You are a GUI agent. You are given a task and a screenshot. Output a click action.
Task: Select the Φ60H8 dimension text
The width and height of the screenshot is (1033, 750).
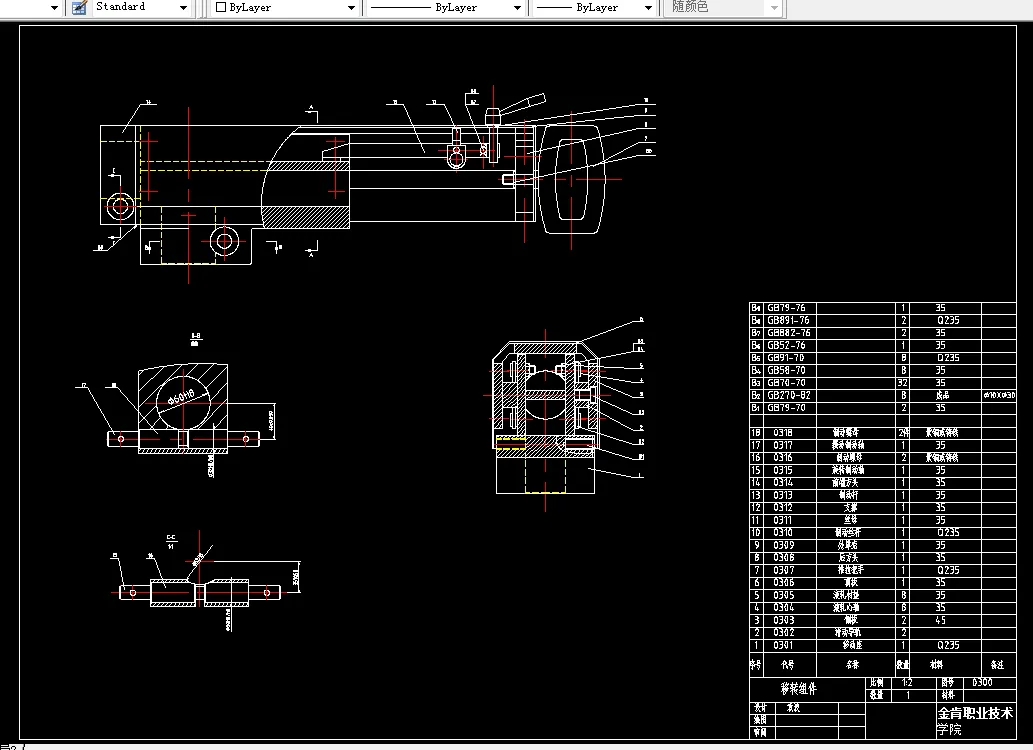coord(181,397)
